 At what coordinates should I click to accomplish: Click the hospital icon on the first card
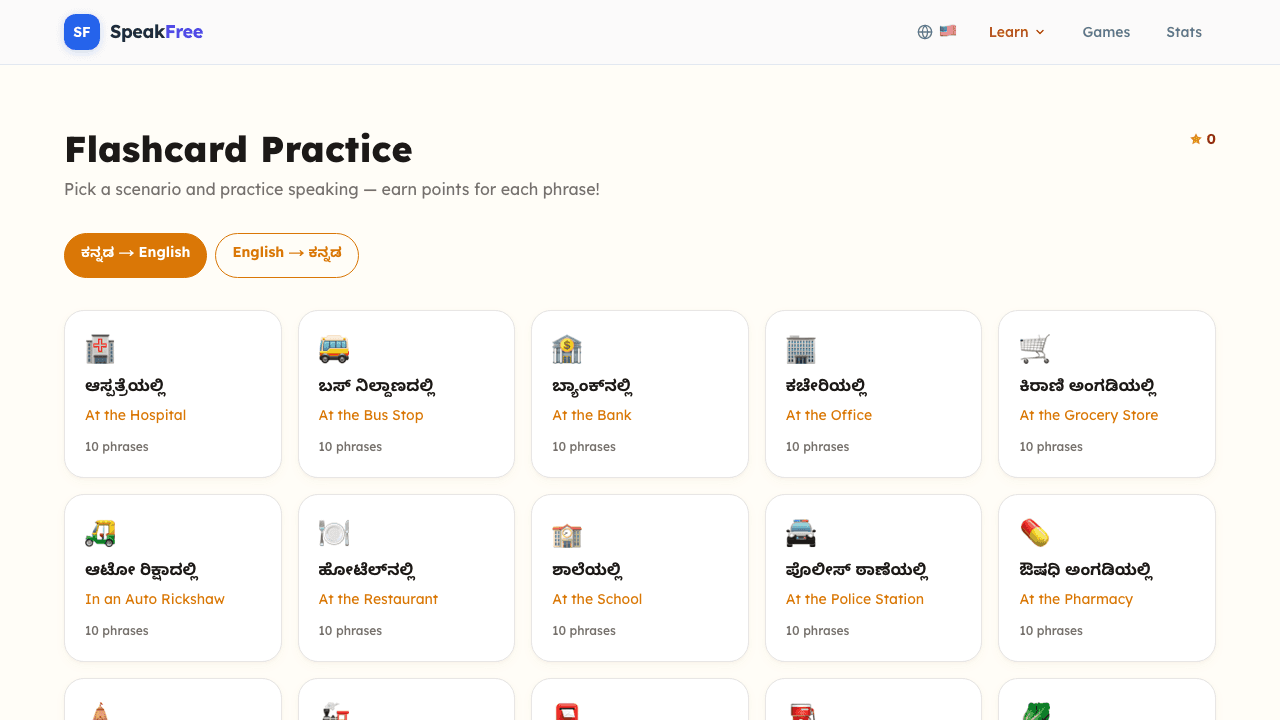101,349
